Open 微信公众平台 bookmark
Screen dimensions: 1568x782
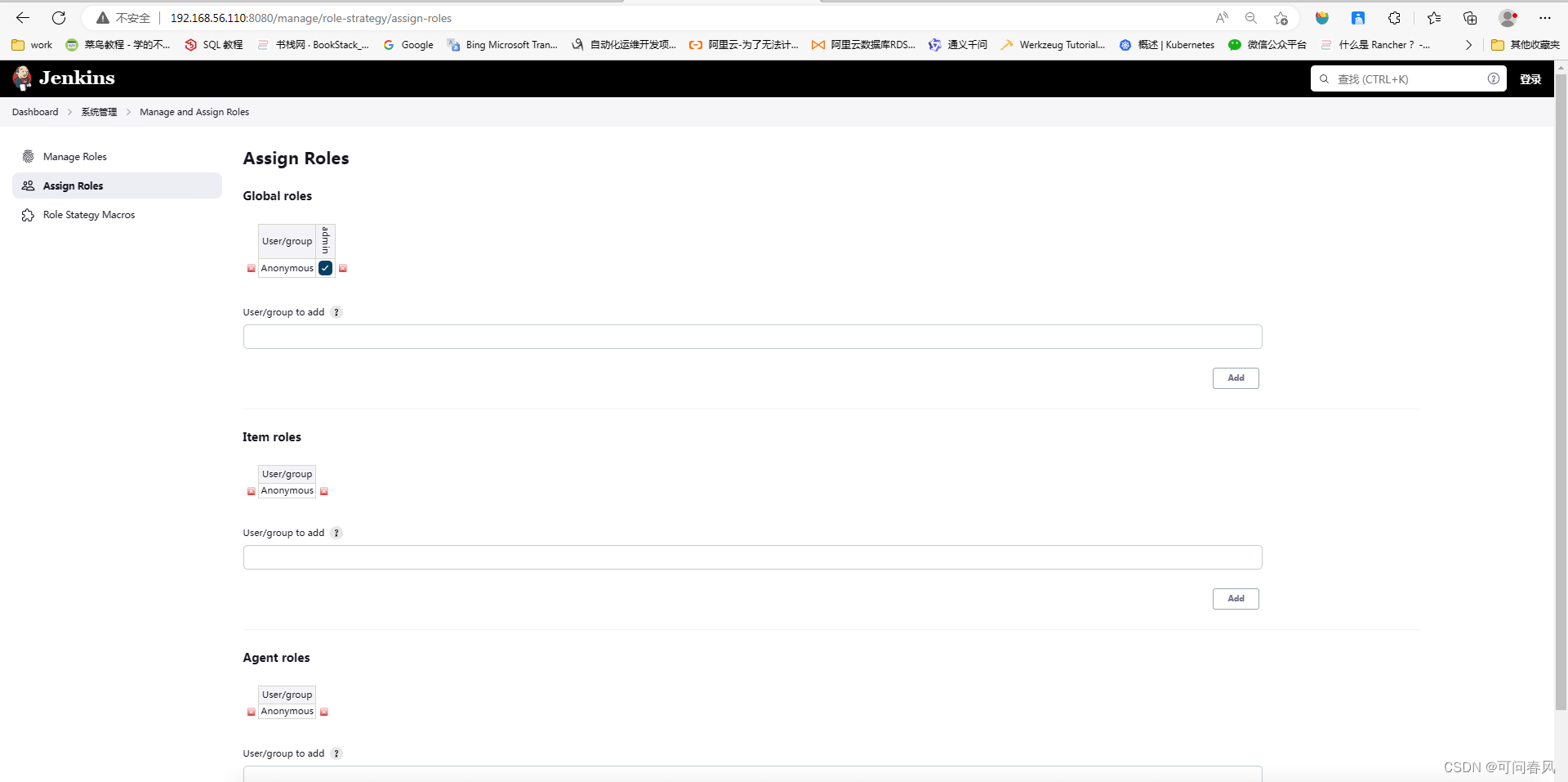click(1267, 45)
